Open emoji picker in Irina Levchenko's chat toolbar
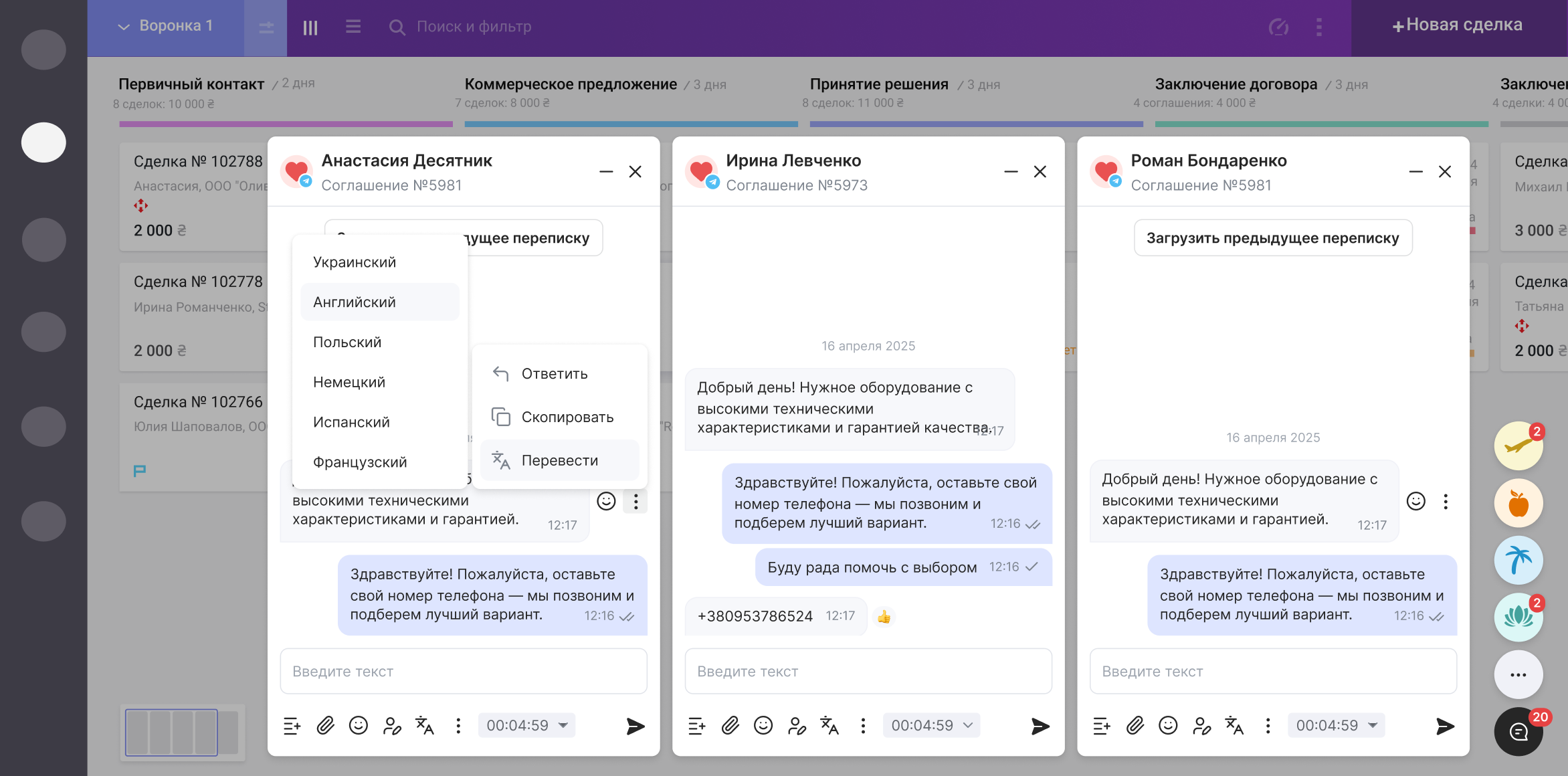This screenshot has width=1568, height=776. (x=763, y=725)
